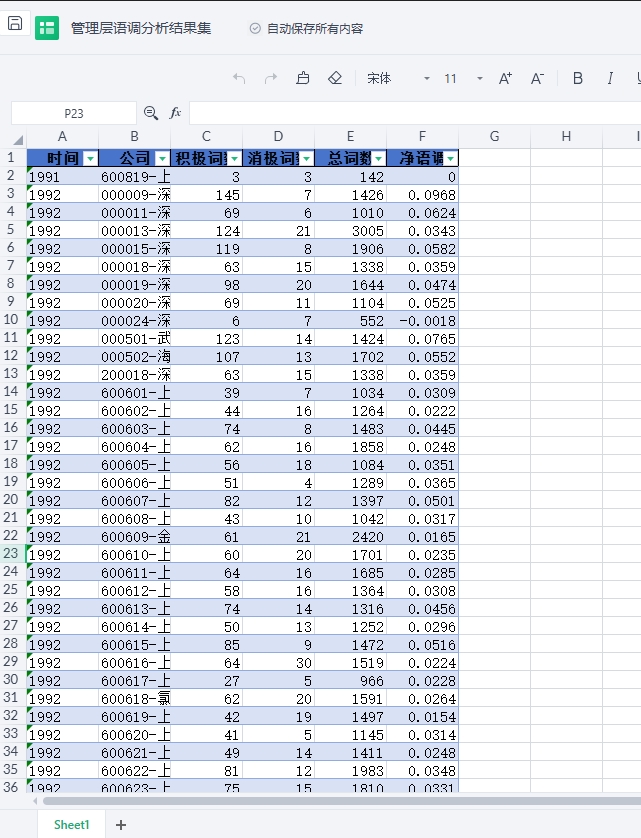Increase font size with A+ icon
Image resolution: width=641 pixels, height=838 pixels.
505,79
